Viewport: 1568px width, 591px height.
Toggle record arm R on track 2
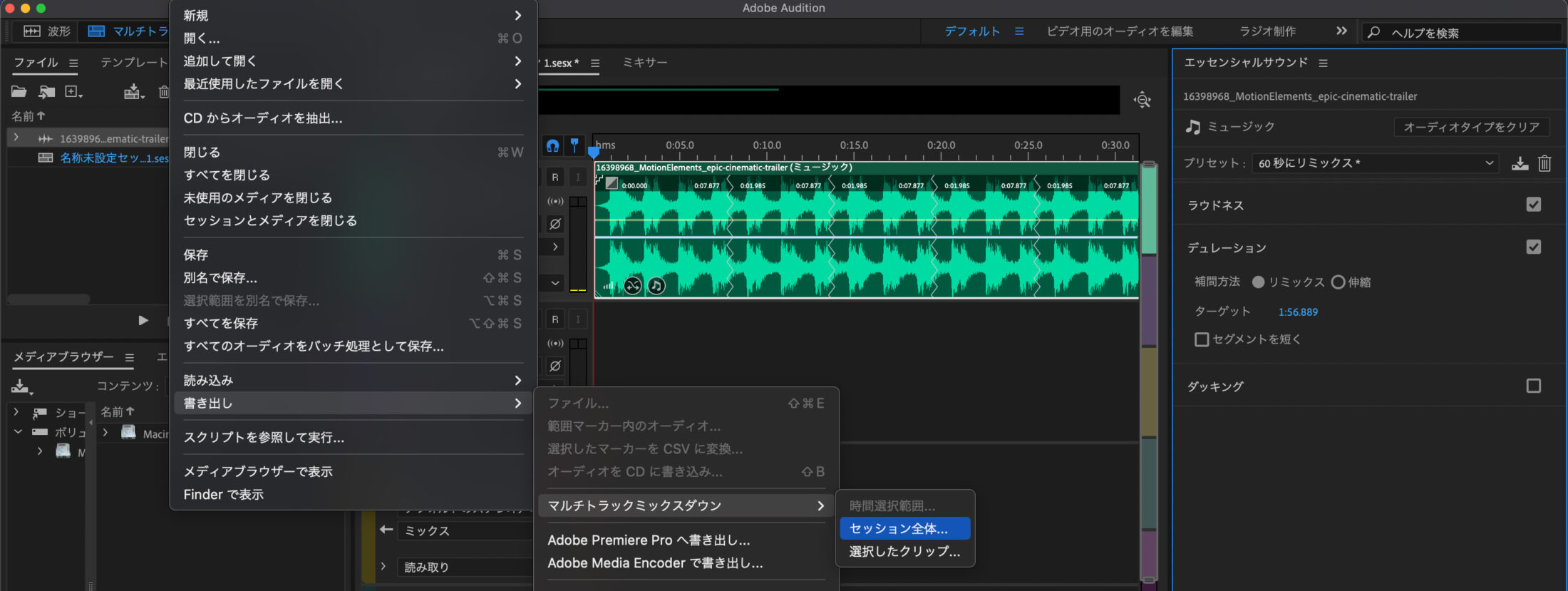[x=555, y=319]
